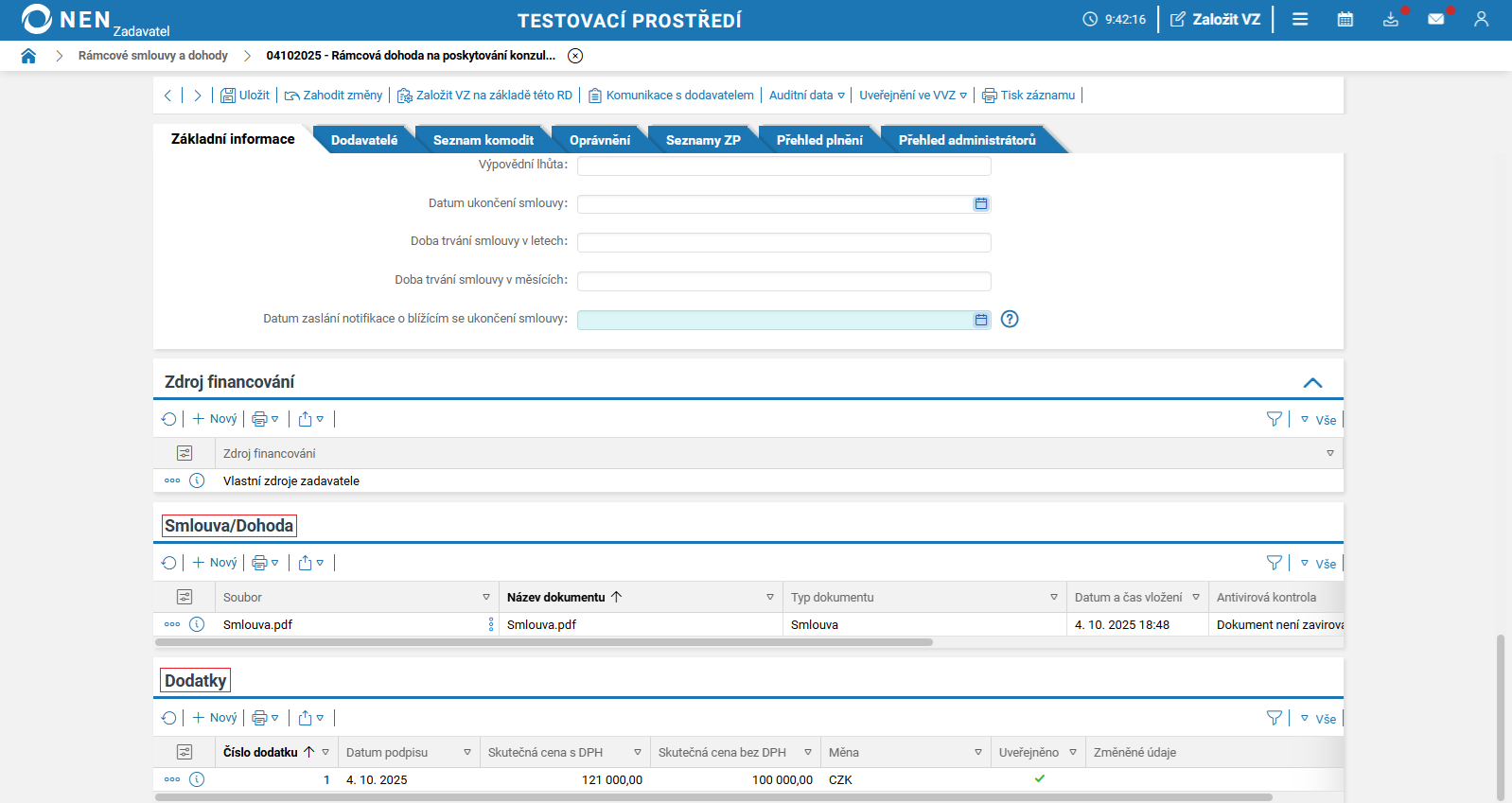1512x803 pixels.
Task: Switch to the Dodavatelé tab
Action: pos(364,140)
